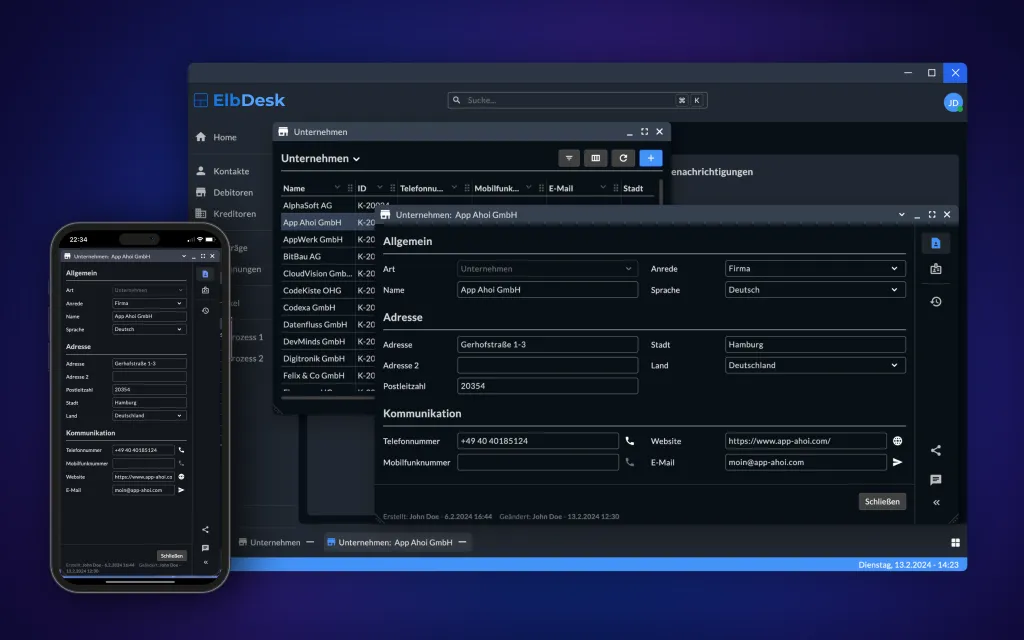The height and width of the screenshot is (640, 1024).
Task: Select the DevMinds GmbH row
Action: [328, 341]
